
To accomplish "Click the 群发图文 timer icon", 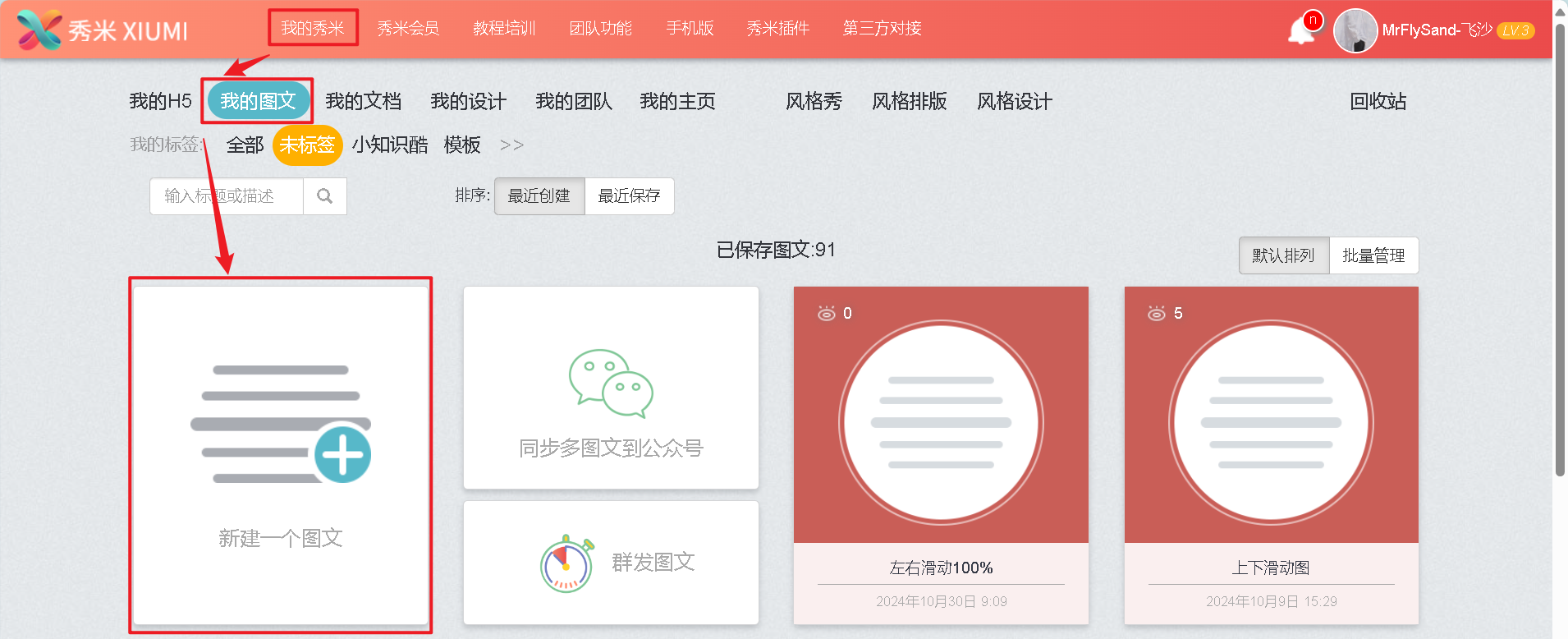I will click(x=567, y=563).
